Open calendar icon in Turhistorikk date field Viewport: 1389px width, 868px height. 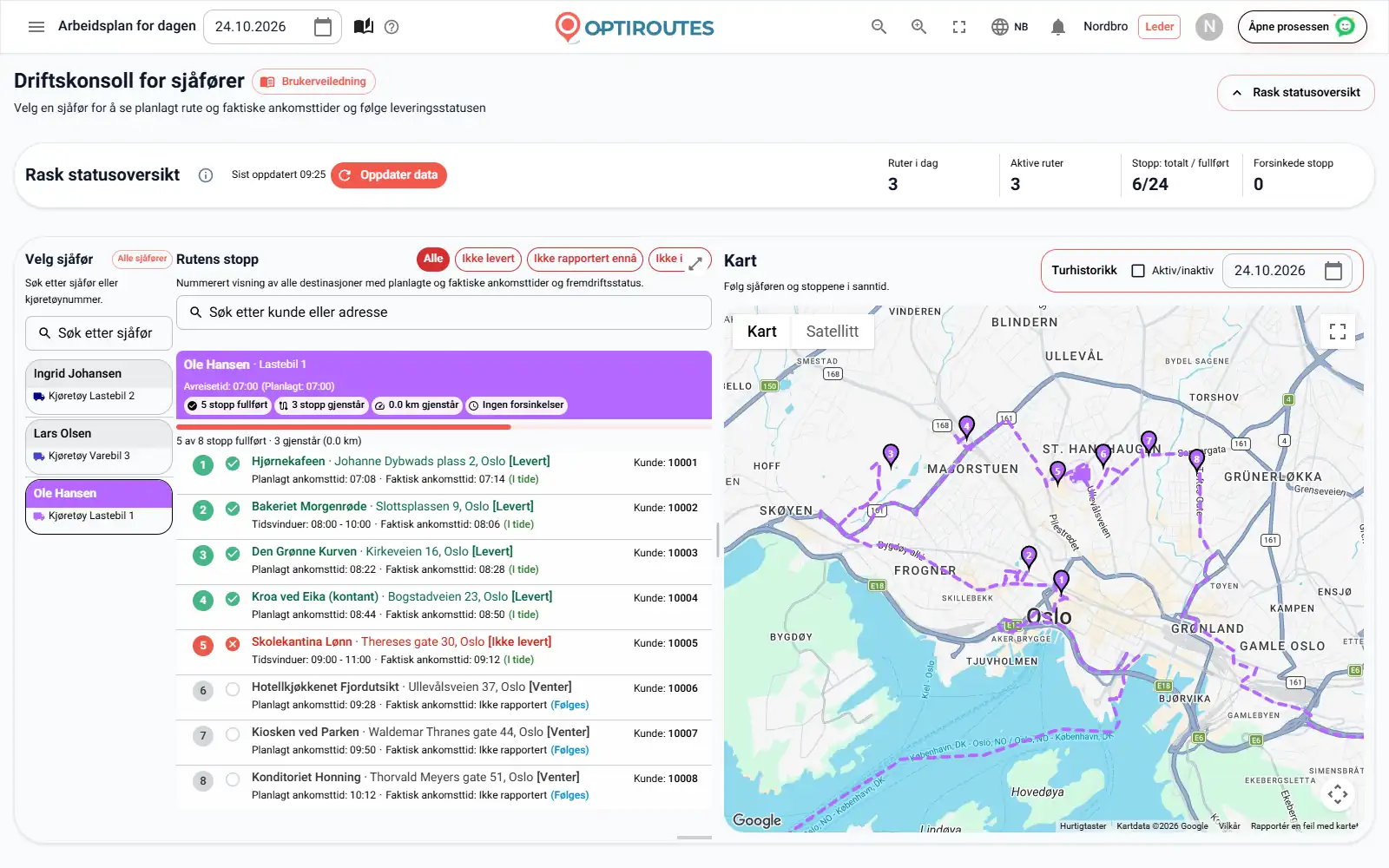(x=1333, y=271)
